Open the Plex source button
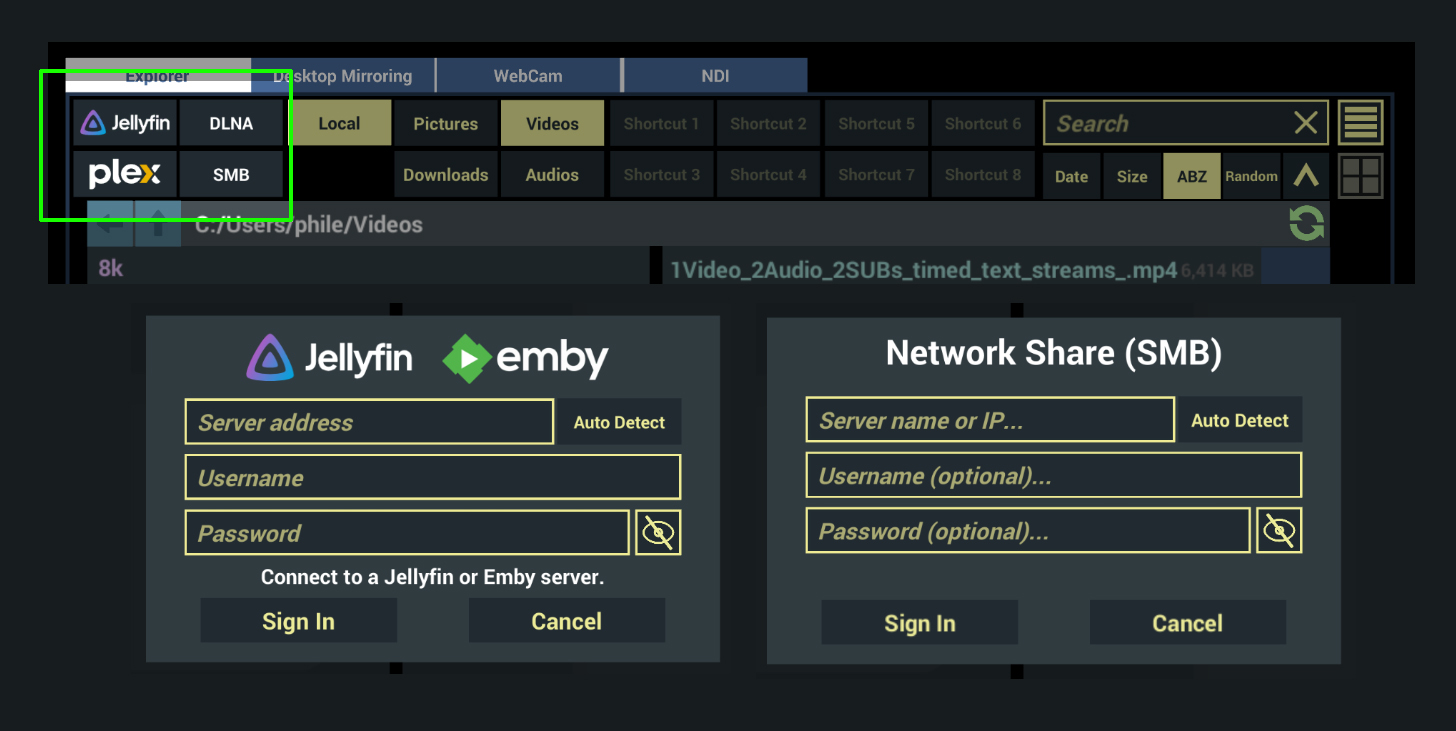 125,174
